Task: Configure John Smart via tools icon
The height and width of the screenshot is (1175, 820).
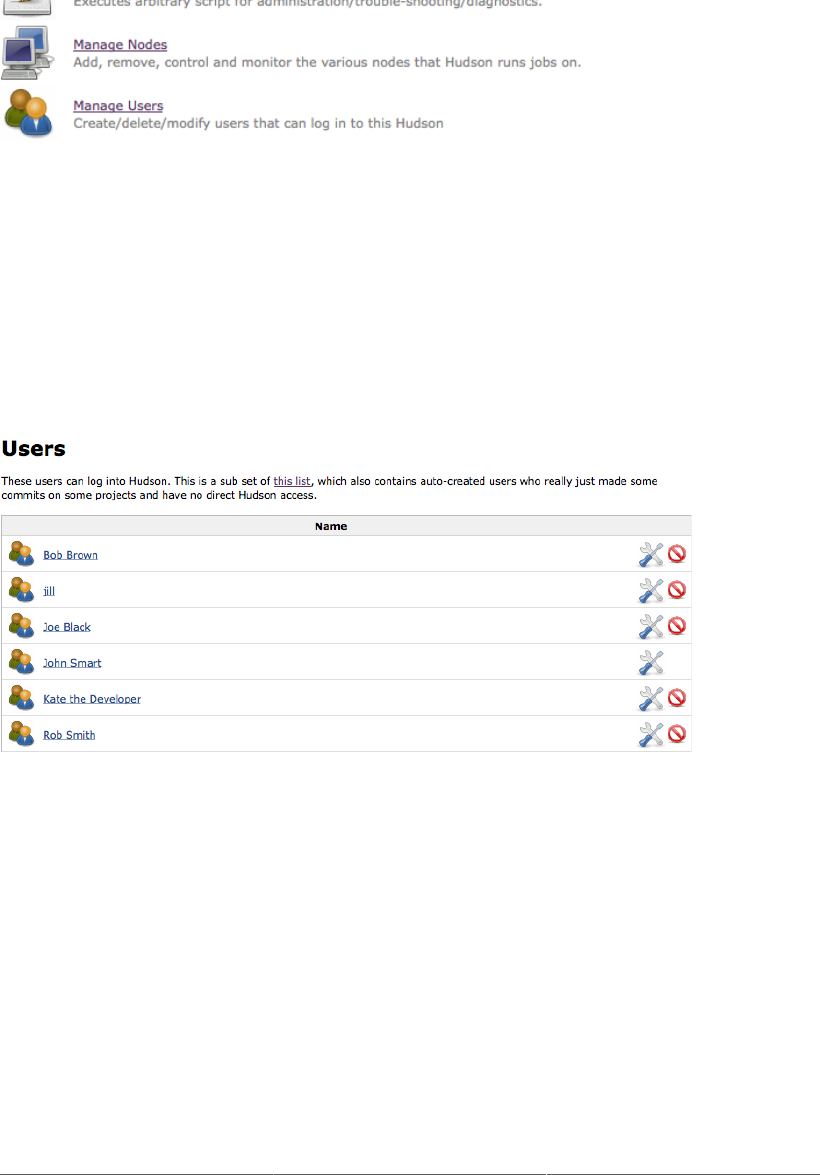Action: 651,662
